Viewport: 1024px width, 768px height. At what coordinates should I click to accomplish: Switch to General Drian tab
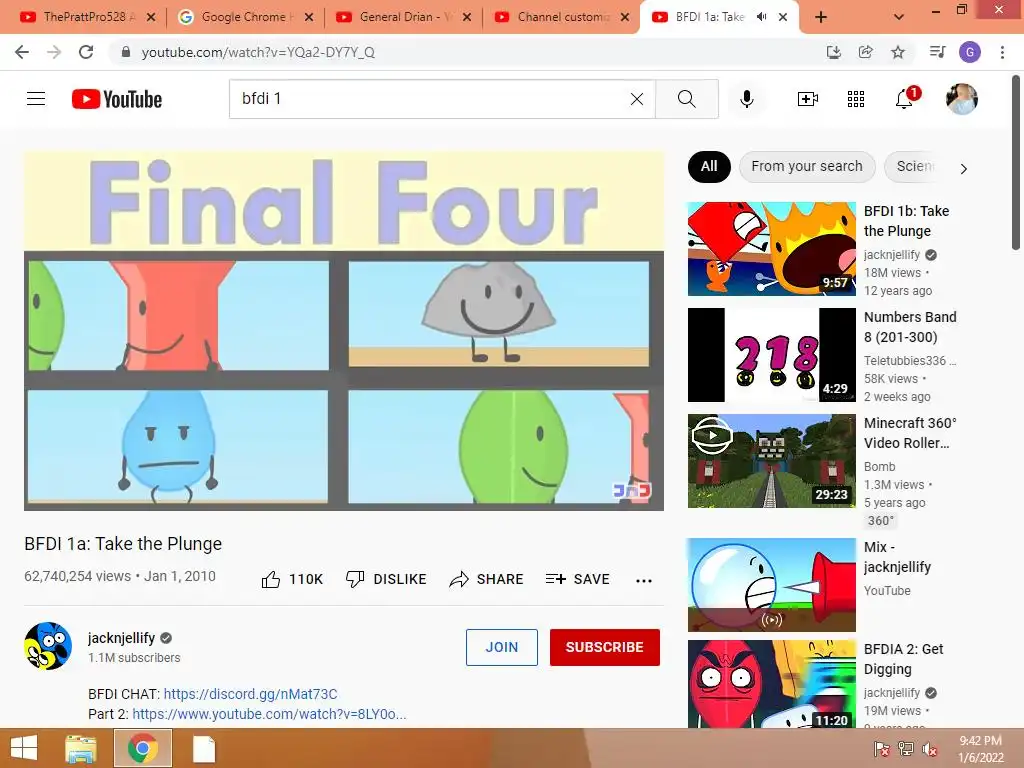coord(402,17)
